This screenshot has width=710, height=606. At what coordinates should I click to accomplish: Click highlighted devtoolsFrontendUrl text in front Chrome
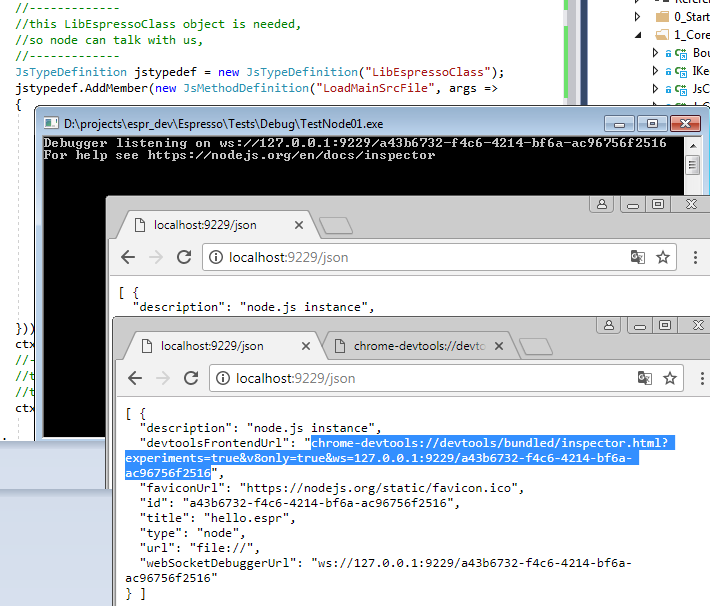tap(400, 458)
